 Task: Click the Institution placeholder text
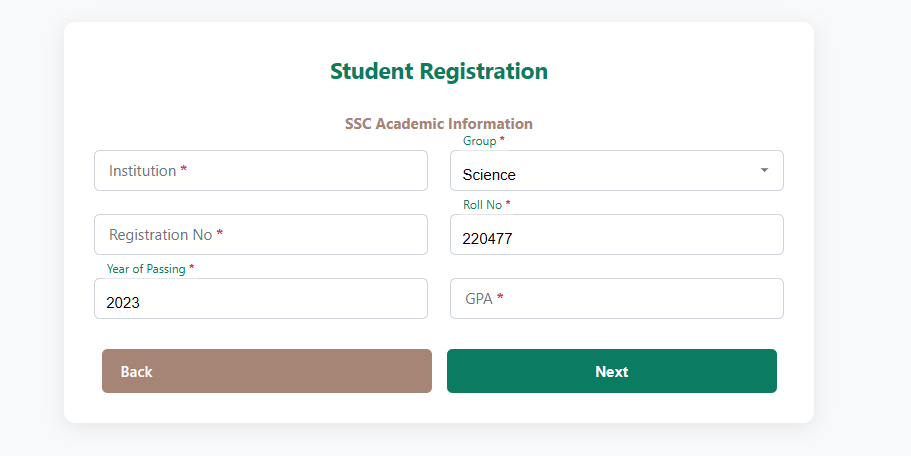(x=142, y=171)
